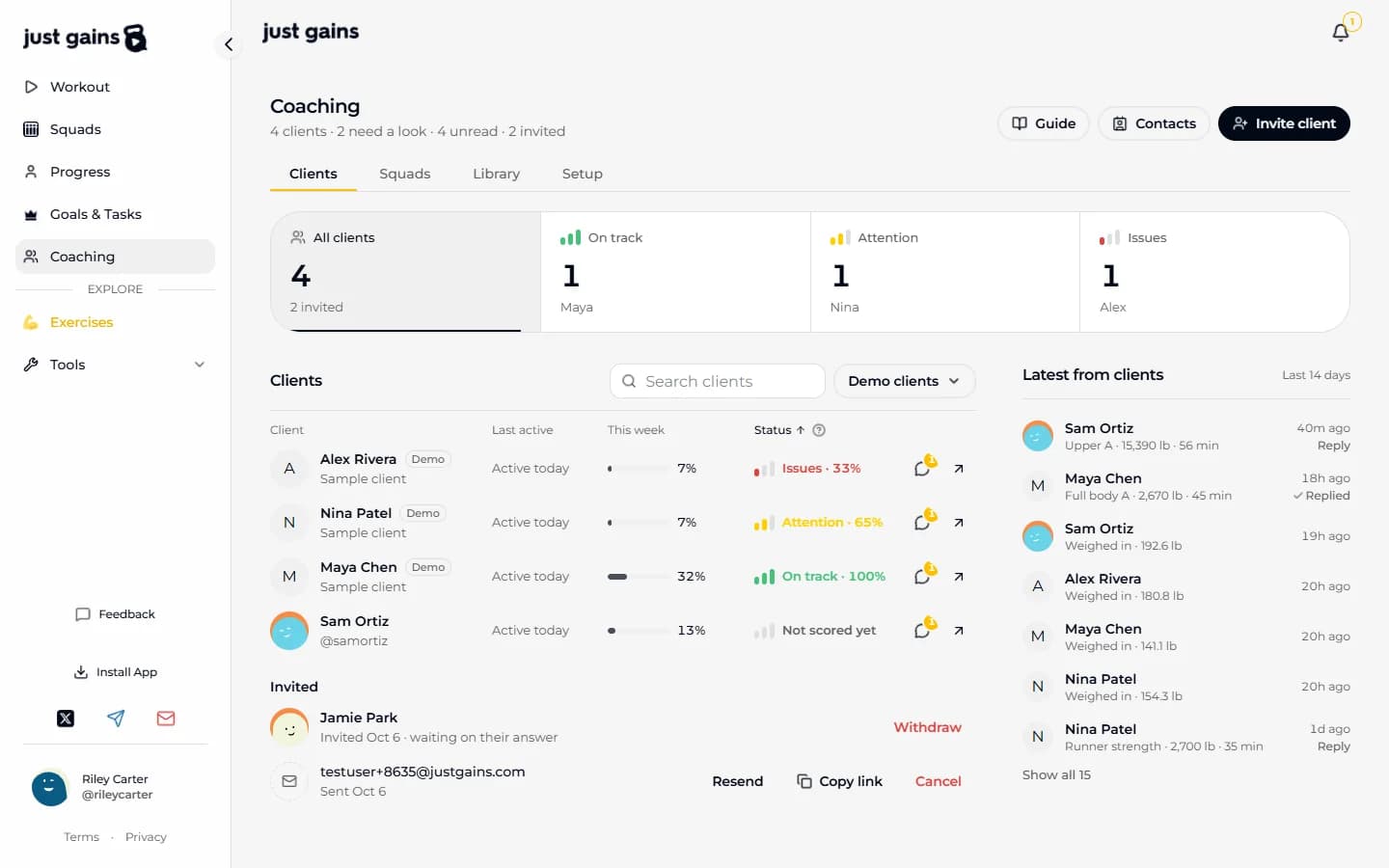
Task: Click Feedback in the sidebar
Action: point(115,614)
